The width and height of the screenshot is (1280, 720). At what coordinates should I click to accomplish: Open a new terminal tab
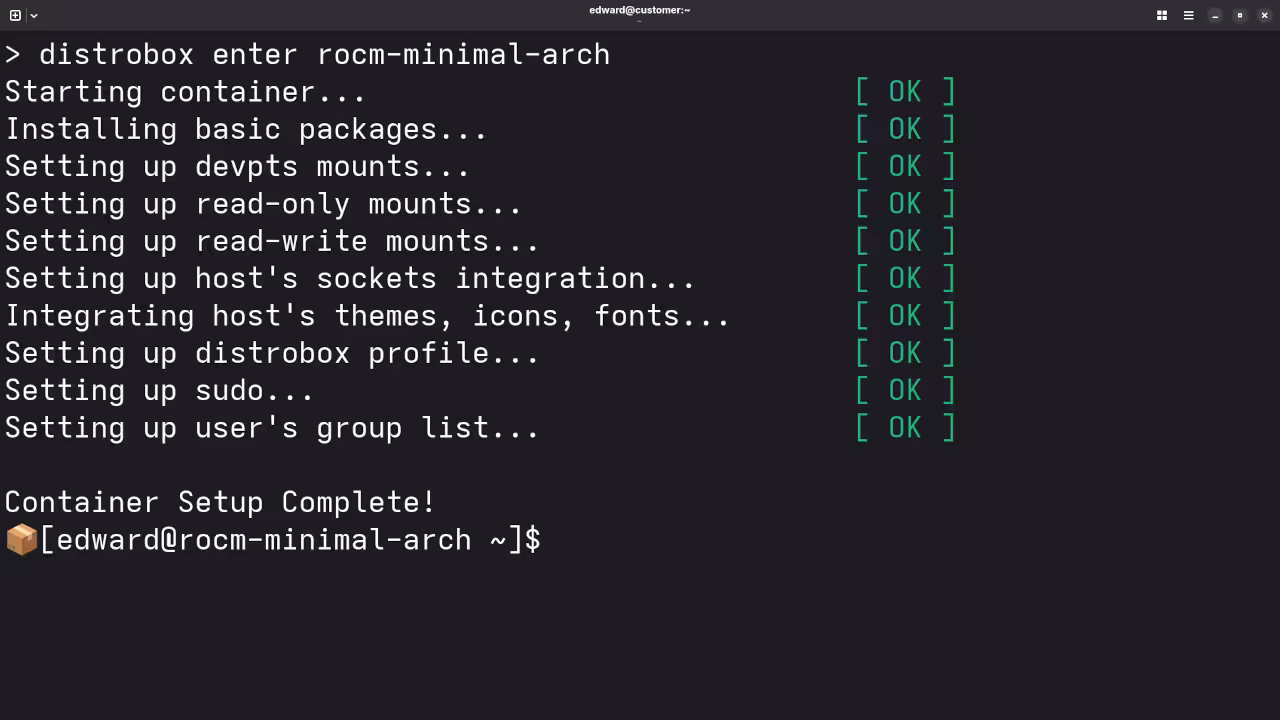(15, 15)
